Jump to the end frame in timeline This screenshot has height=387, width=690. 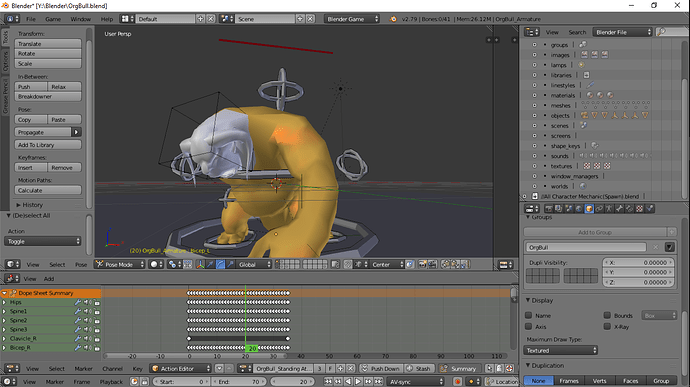pos(378,382)
